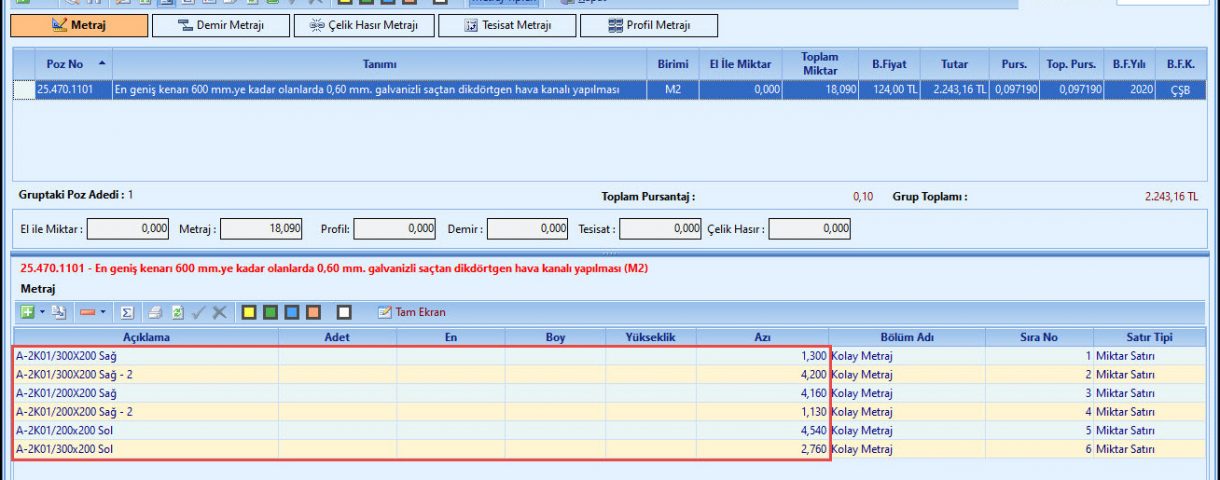Viewport: 1220px width, 480px height.
Task: Open dropdown arrow next to add row icon
Action: click(x=42, y=312)
